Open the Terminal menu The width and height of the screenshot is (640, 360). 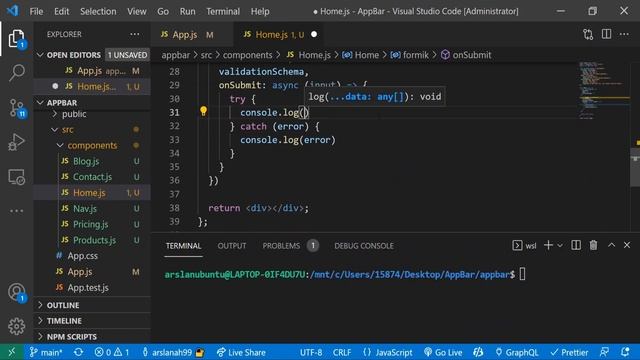[223, 11]
